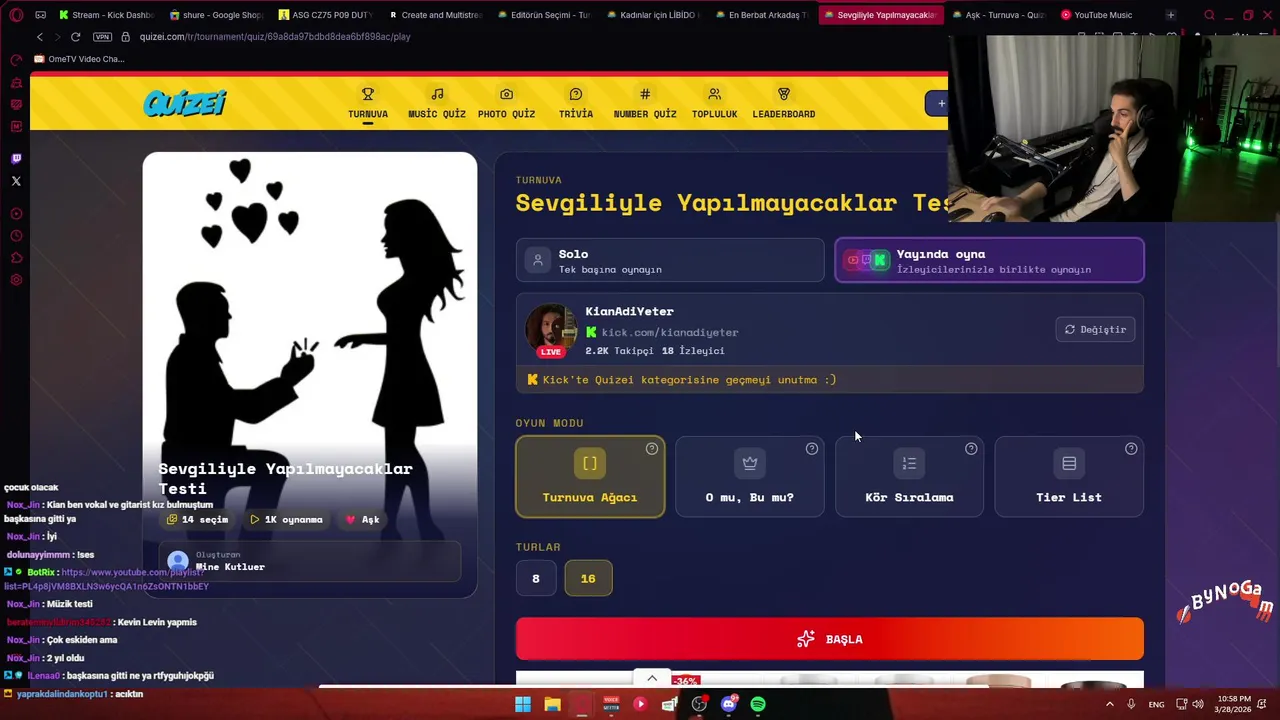Open a new browser tab with plus
Screen dimensions: 1280x720
coord(1170,15)
